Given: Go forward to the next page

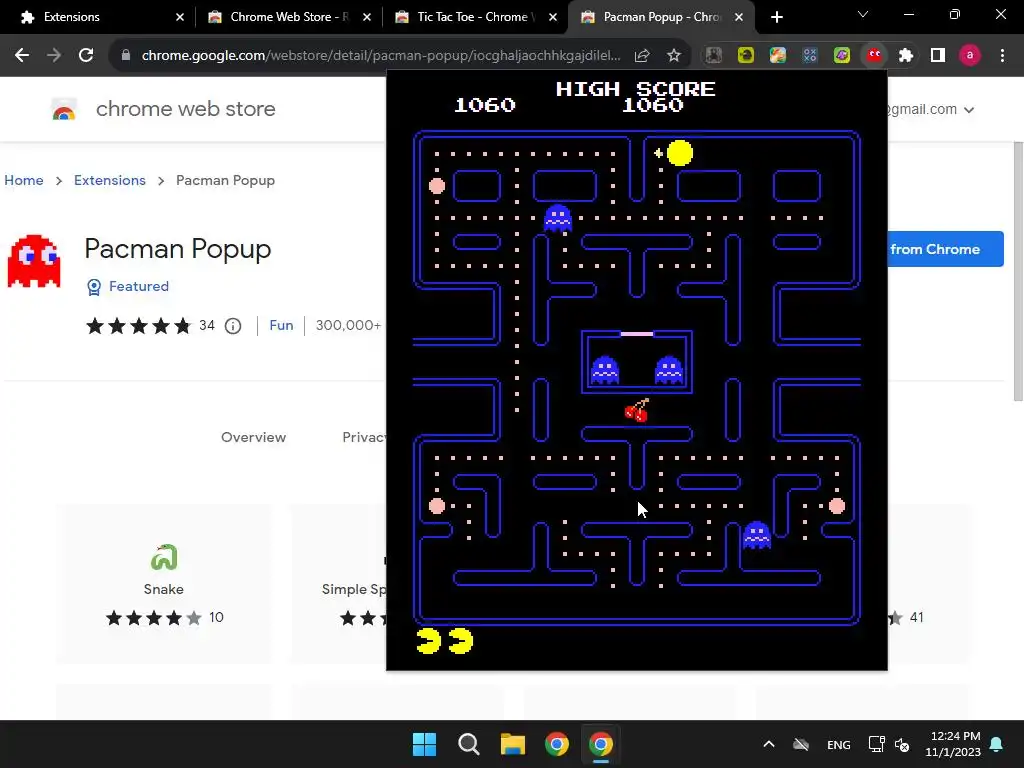Looking at the screenshot, I should (54, 56).
